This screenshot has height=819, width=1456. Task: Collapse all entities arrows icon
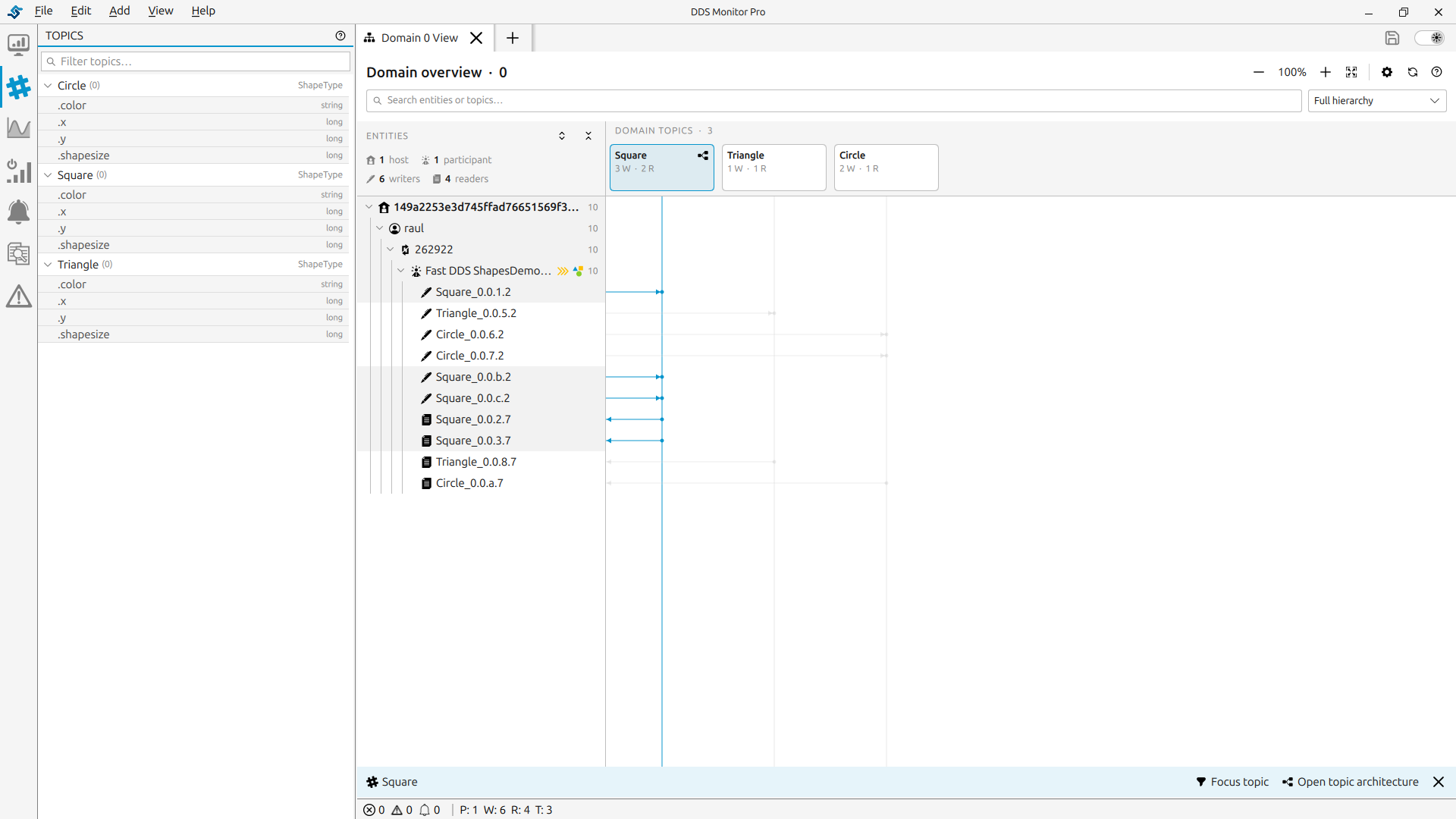pyautogui.click(x=588, y=136)
